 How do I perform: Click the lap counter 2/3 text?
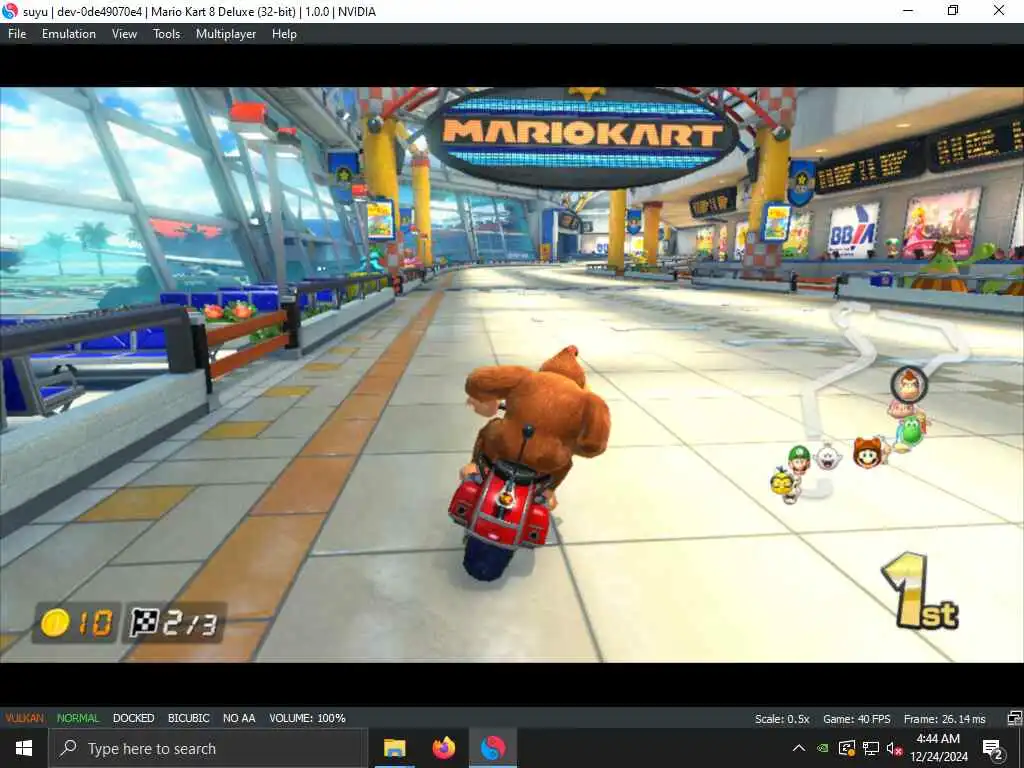pyautogui.click(x=189, y=624)
